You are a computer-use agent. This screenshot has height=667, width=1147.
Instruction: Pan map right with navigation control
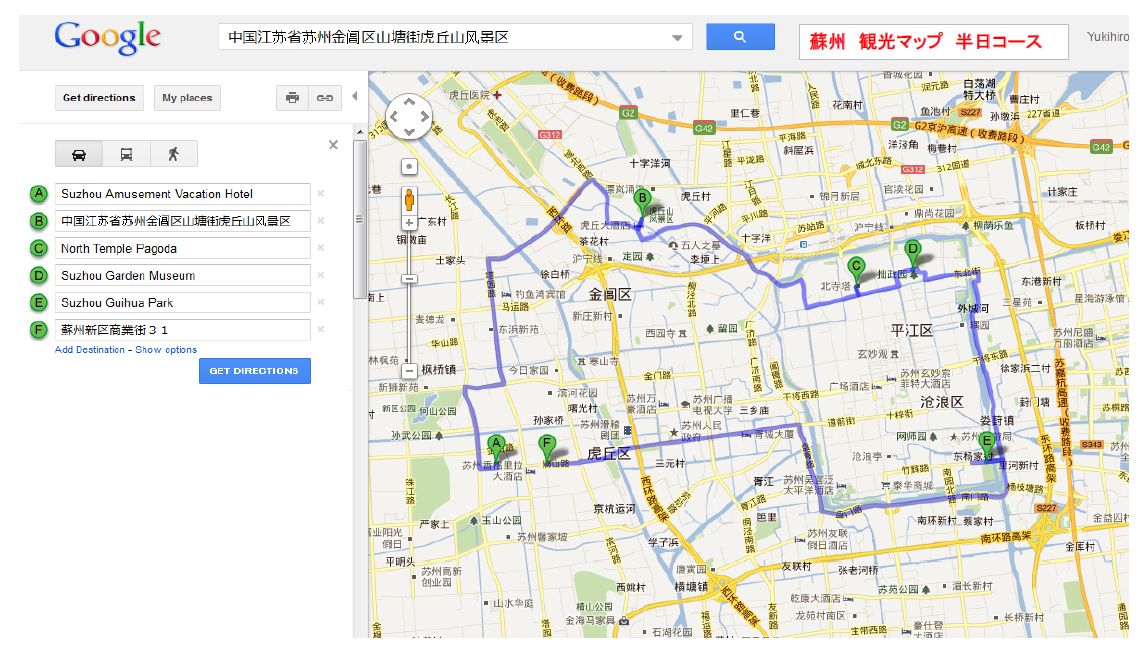tap(425, 116)
